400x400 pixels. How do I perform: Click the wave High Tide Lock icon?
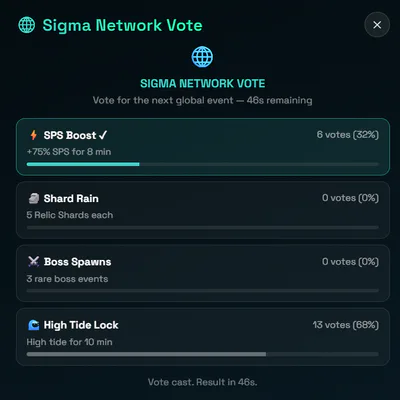coord(34,325)
